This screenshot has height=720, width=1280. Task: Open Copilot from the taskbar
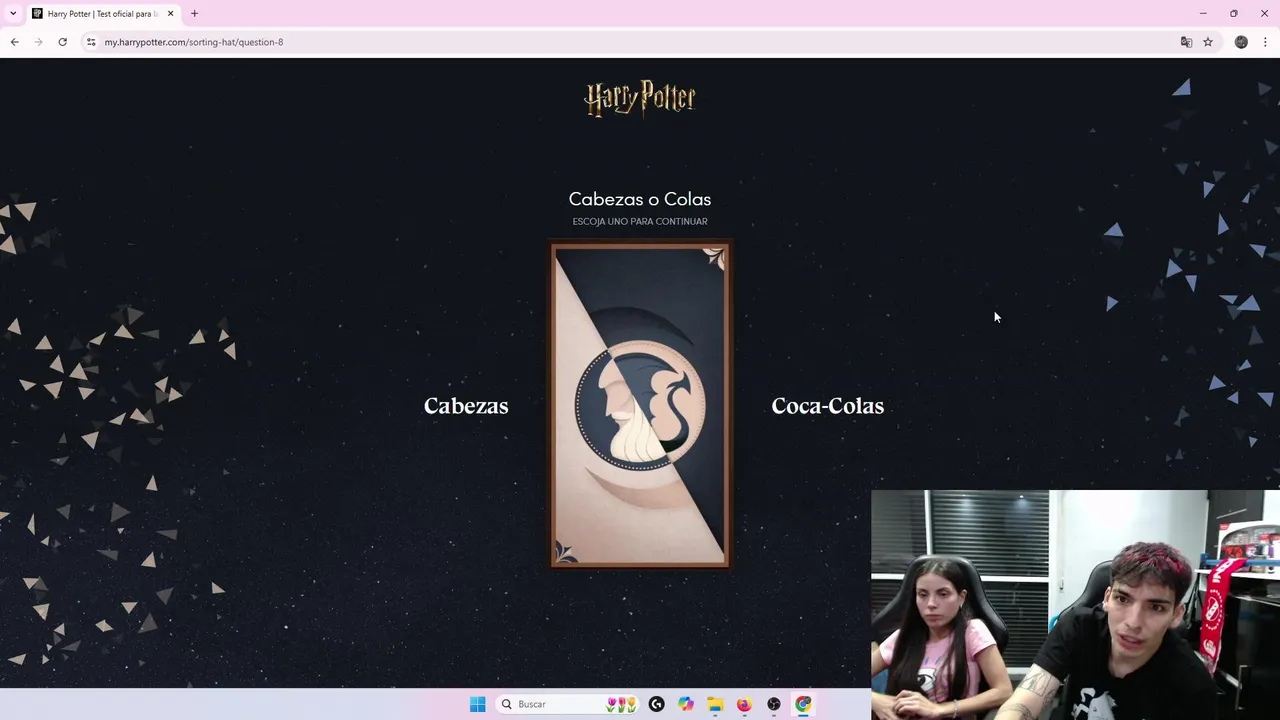coord(685,704)
